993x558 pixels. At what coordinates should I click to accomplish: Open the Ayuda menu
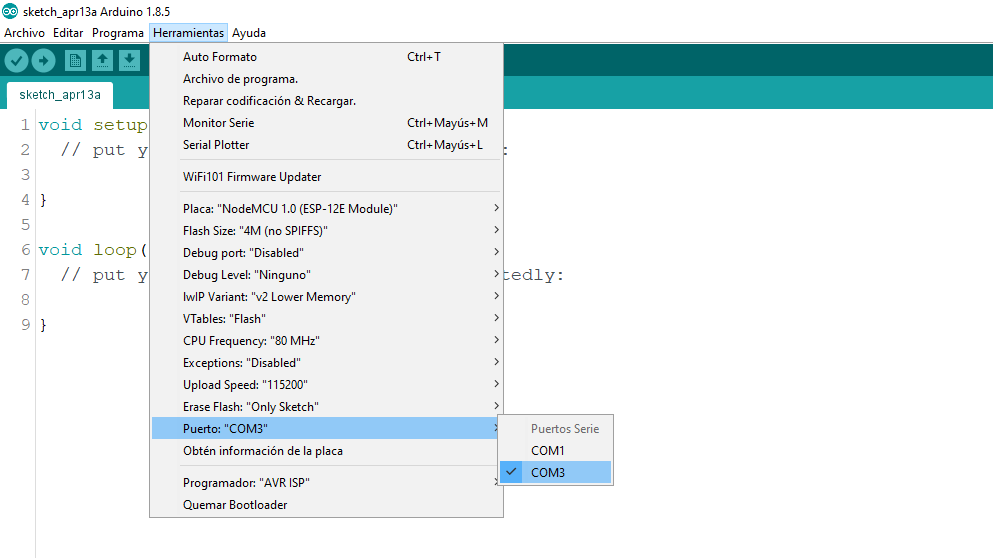pos(249,33)
